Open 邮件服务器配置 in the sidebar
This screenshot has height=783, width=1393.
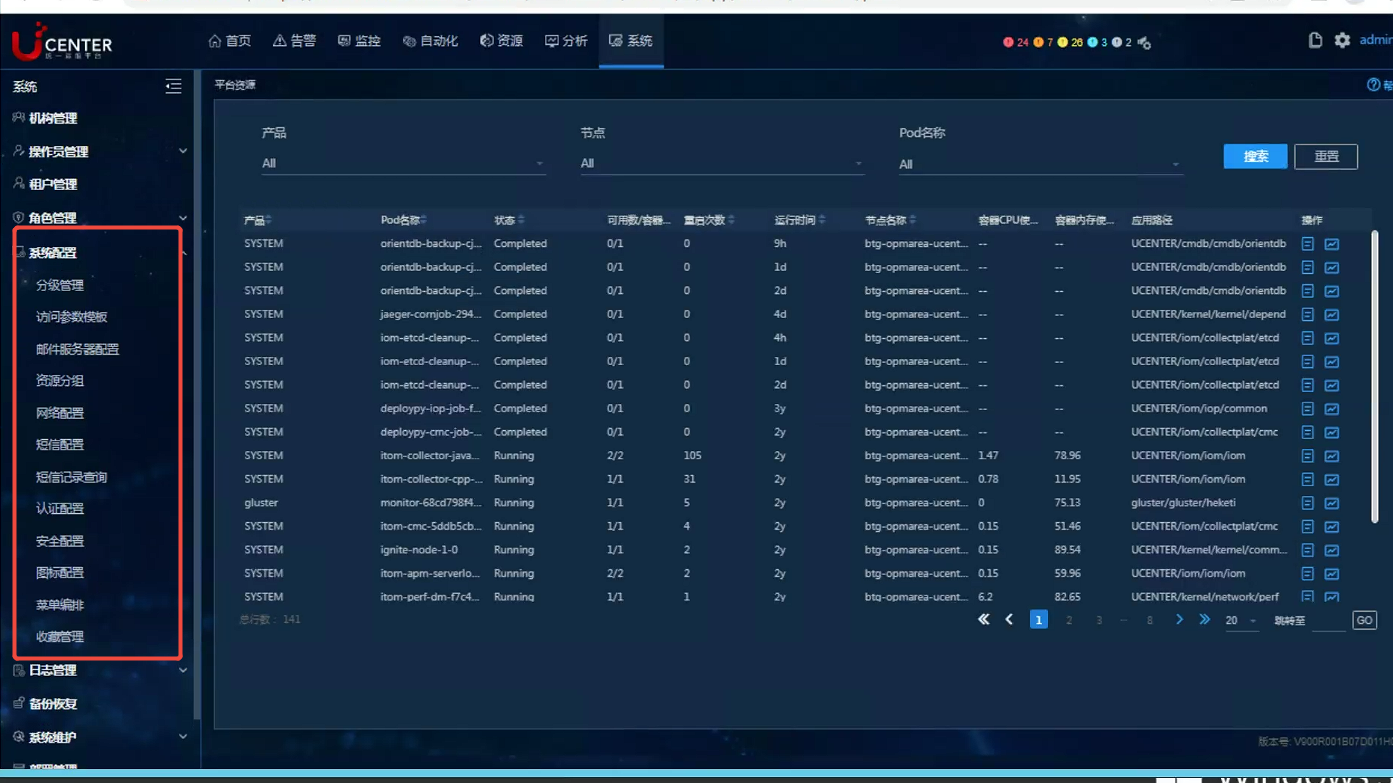click(x=77, y=350)
